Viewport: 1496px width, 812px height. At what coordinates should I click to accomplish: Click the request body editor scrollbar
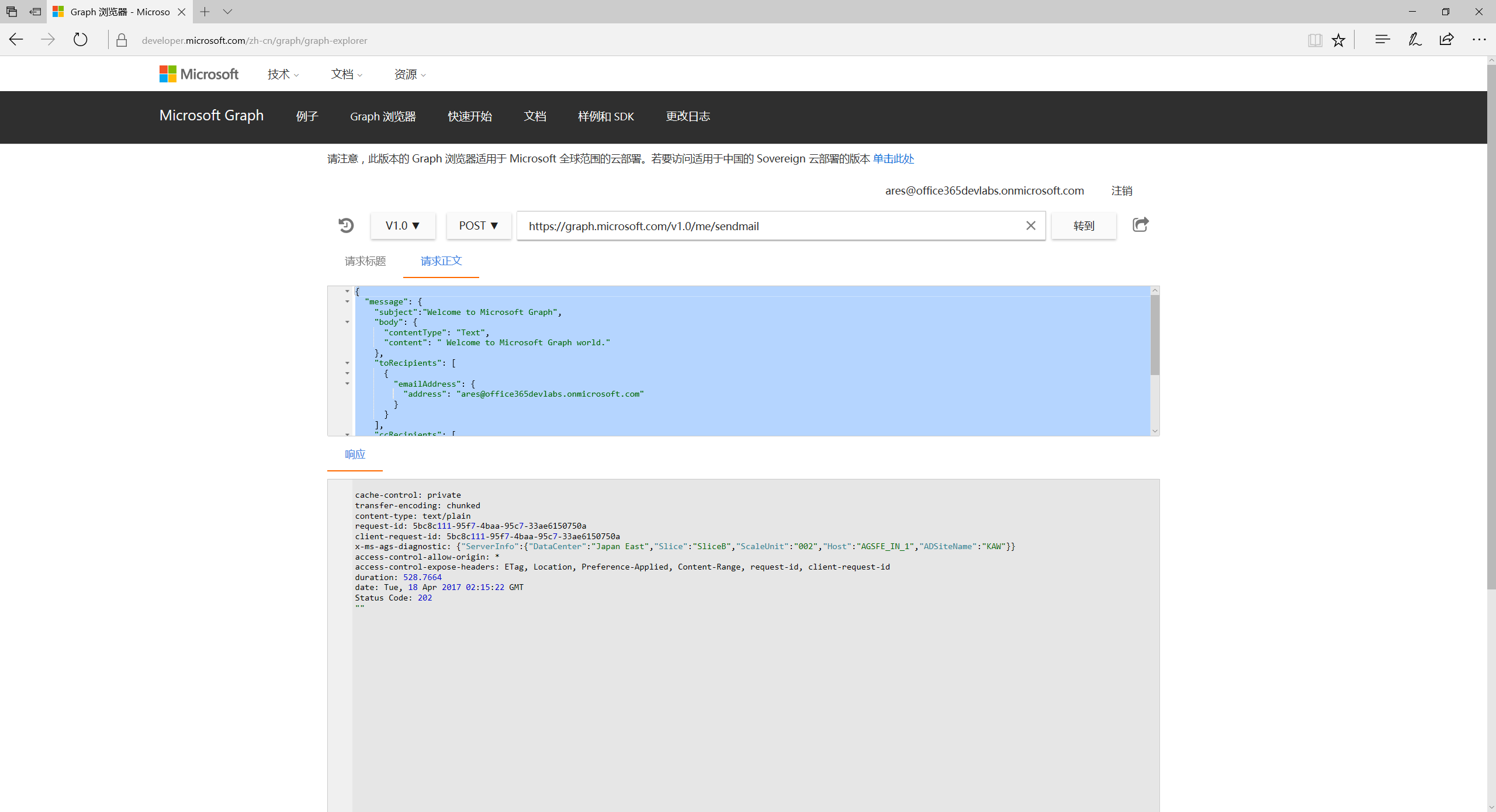(1155, 335)
